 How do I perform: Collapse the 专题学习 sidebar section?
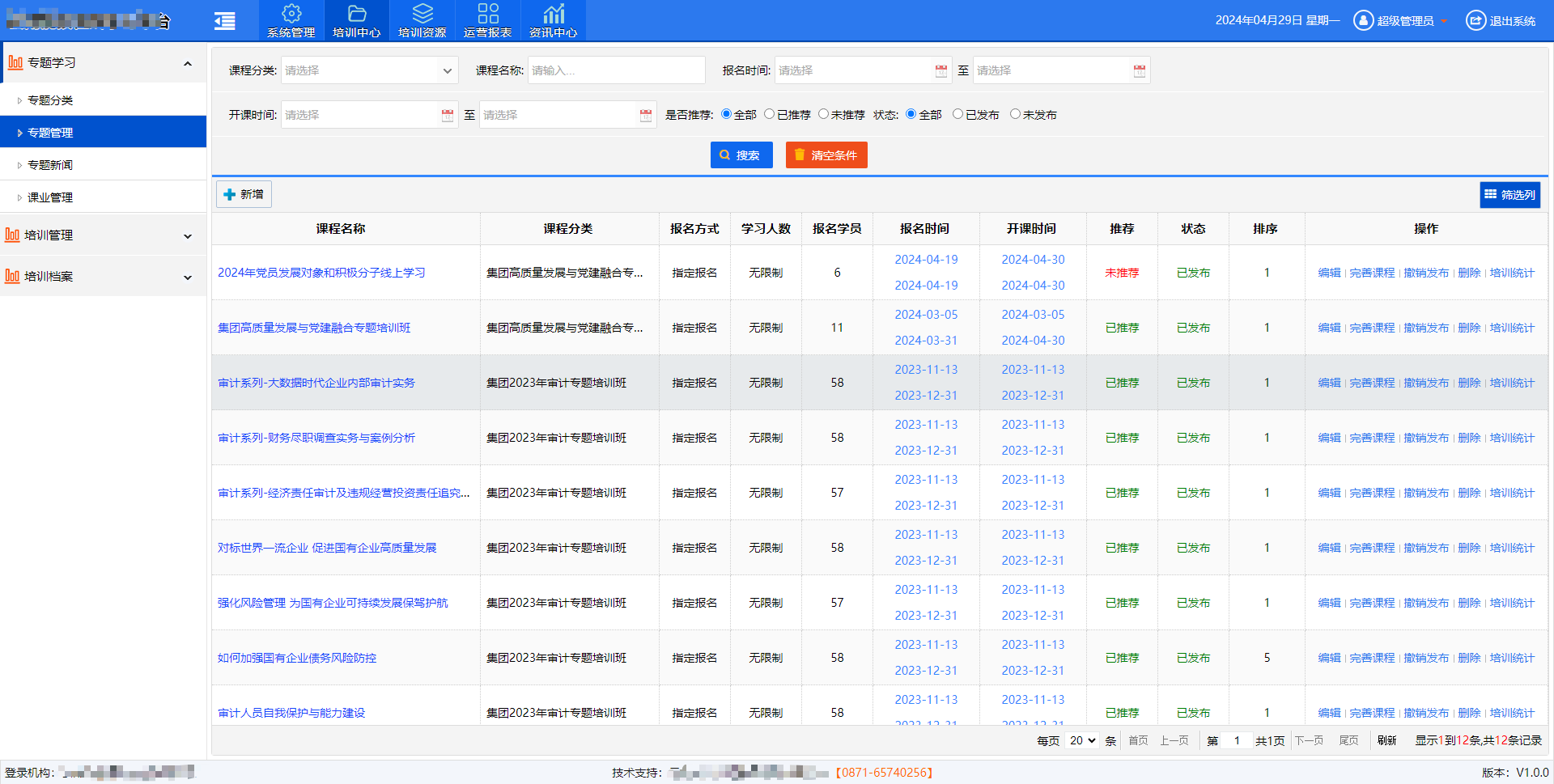pyautogui.click(x=188, y=63)
